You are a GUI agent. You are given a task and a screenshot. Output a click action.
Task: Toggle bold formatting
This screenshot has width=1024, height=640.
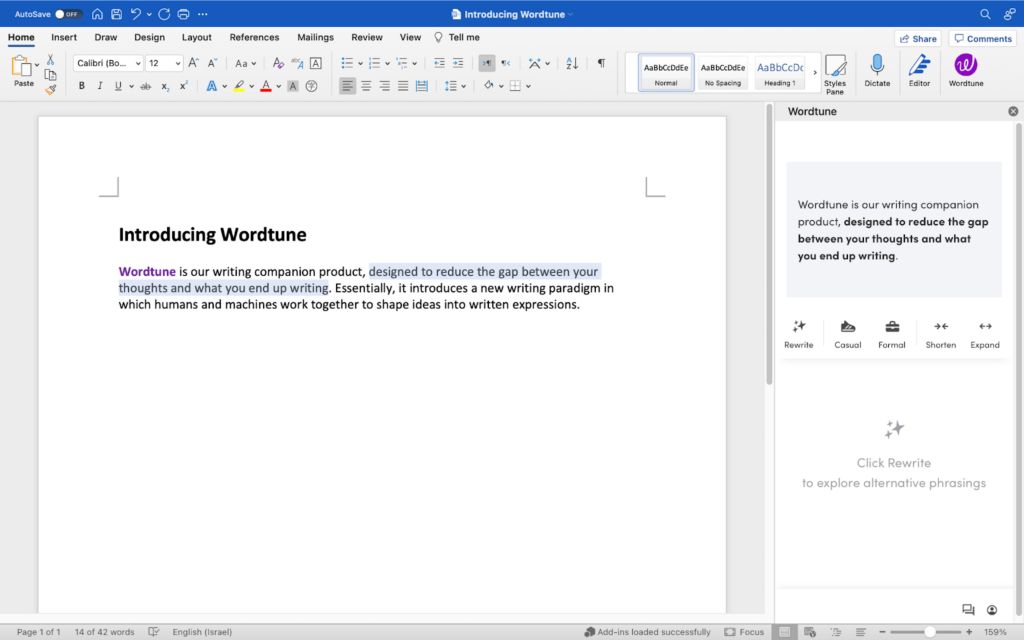[x=82, y=86]
